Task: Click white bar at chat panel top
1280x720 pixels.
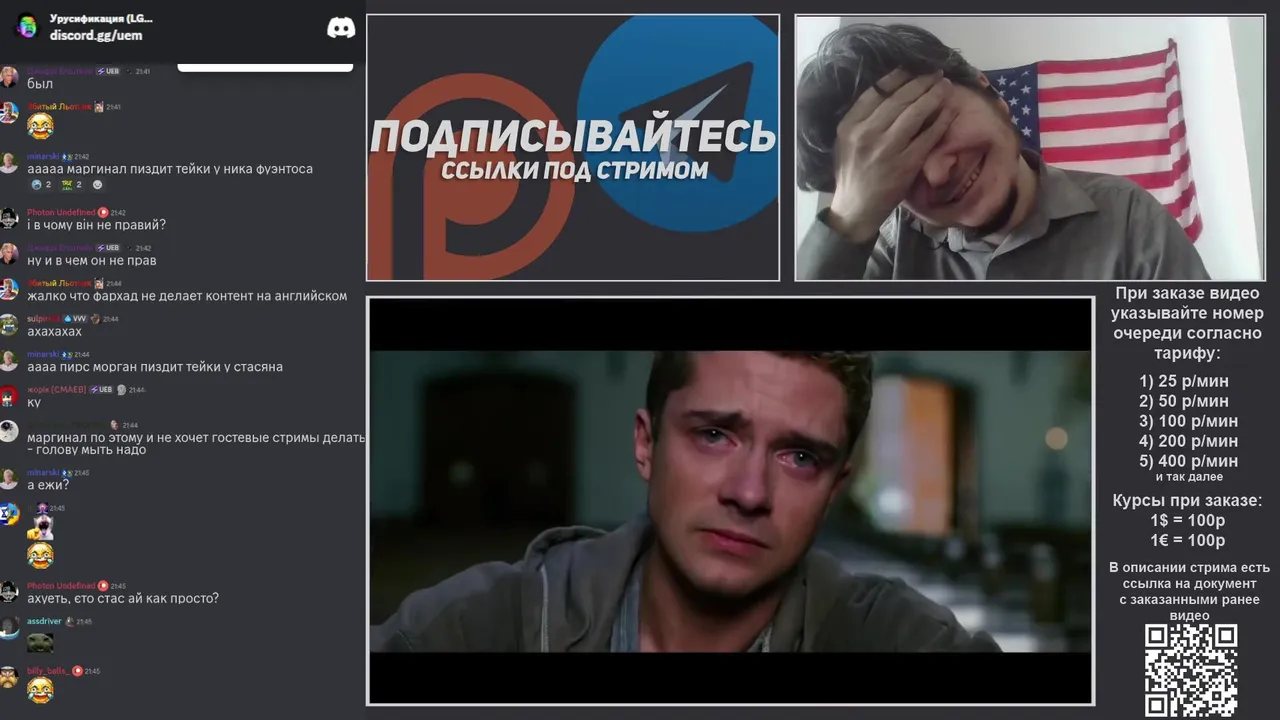Action: coord(265,68)
